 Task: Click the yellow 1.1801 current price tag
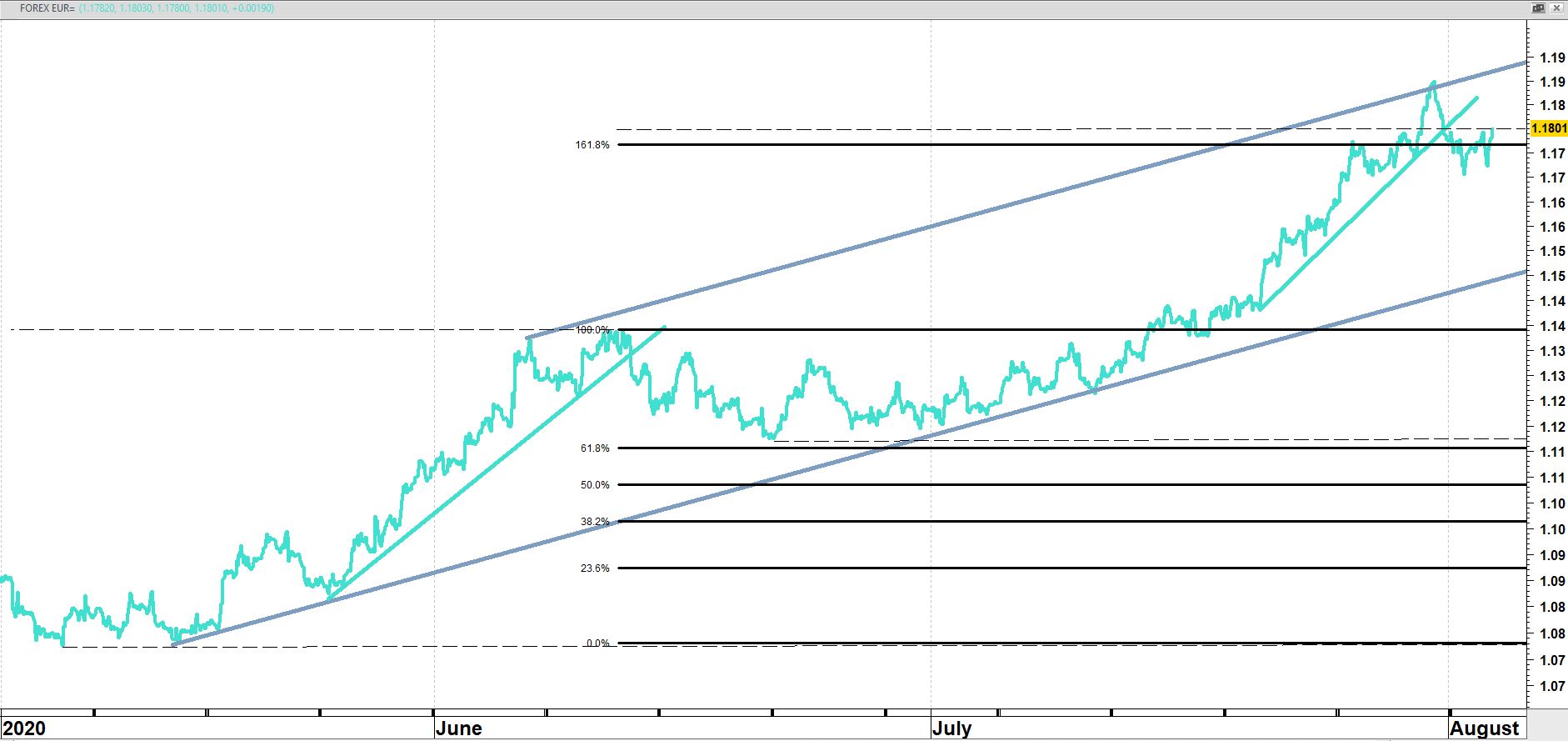coord(1549,128)
